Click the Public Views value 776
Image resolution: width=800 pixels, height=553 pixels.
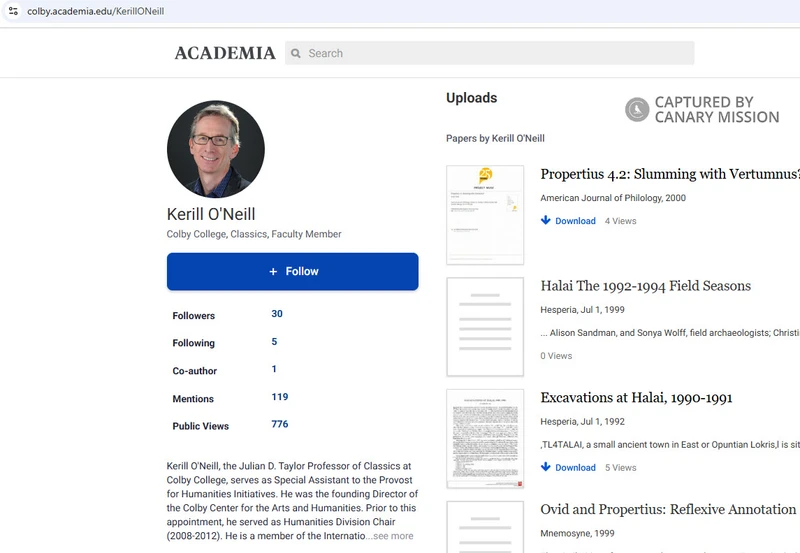pos(280,424)
